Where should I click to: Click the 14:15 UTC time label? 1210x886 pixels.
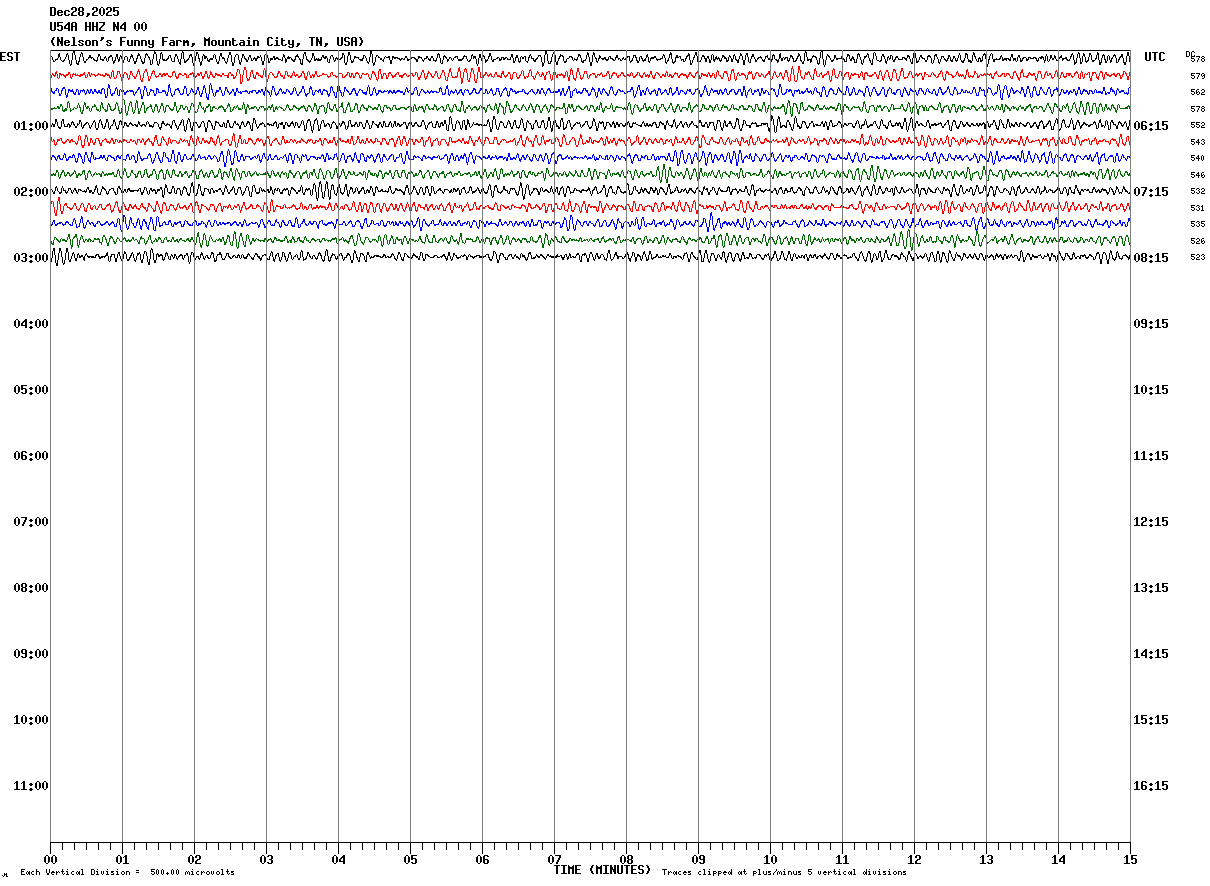1151,654
